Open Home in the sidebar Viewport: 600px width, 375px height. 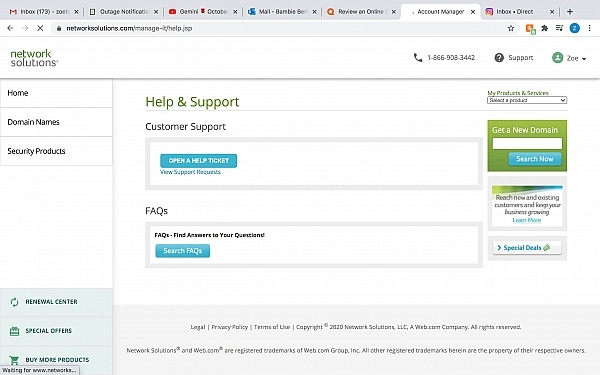[x=56, y=93]
